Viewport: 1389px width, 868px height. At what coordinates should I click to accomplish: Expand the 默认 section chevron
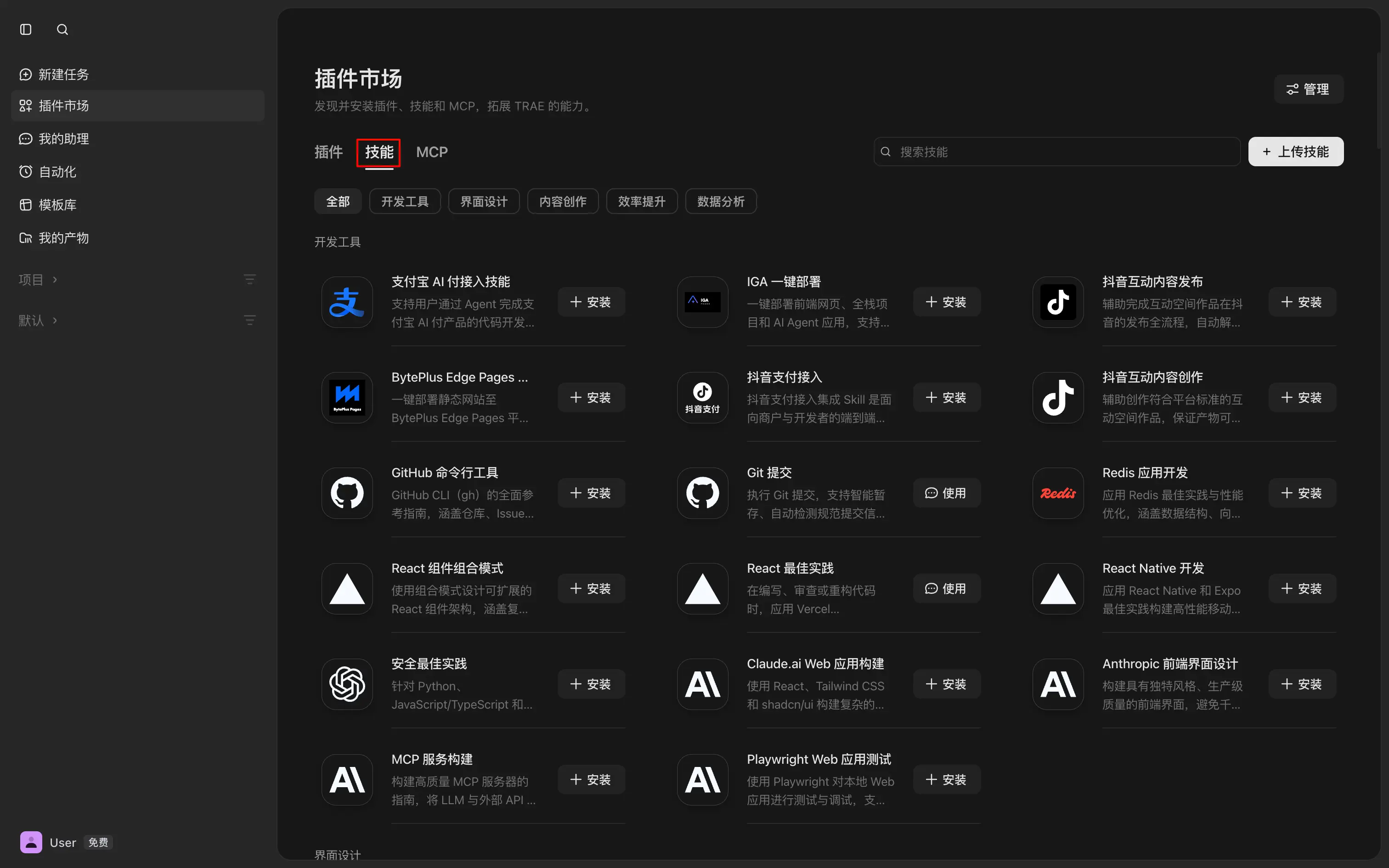(55, 321)
